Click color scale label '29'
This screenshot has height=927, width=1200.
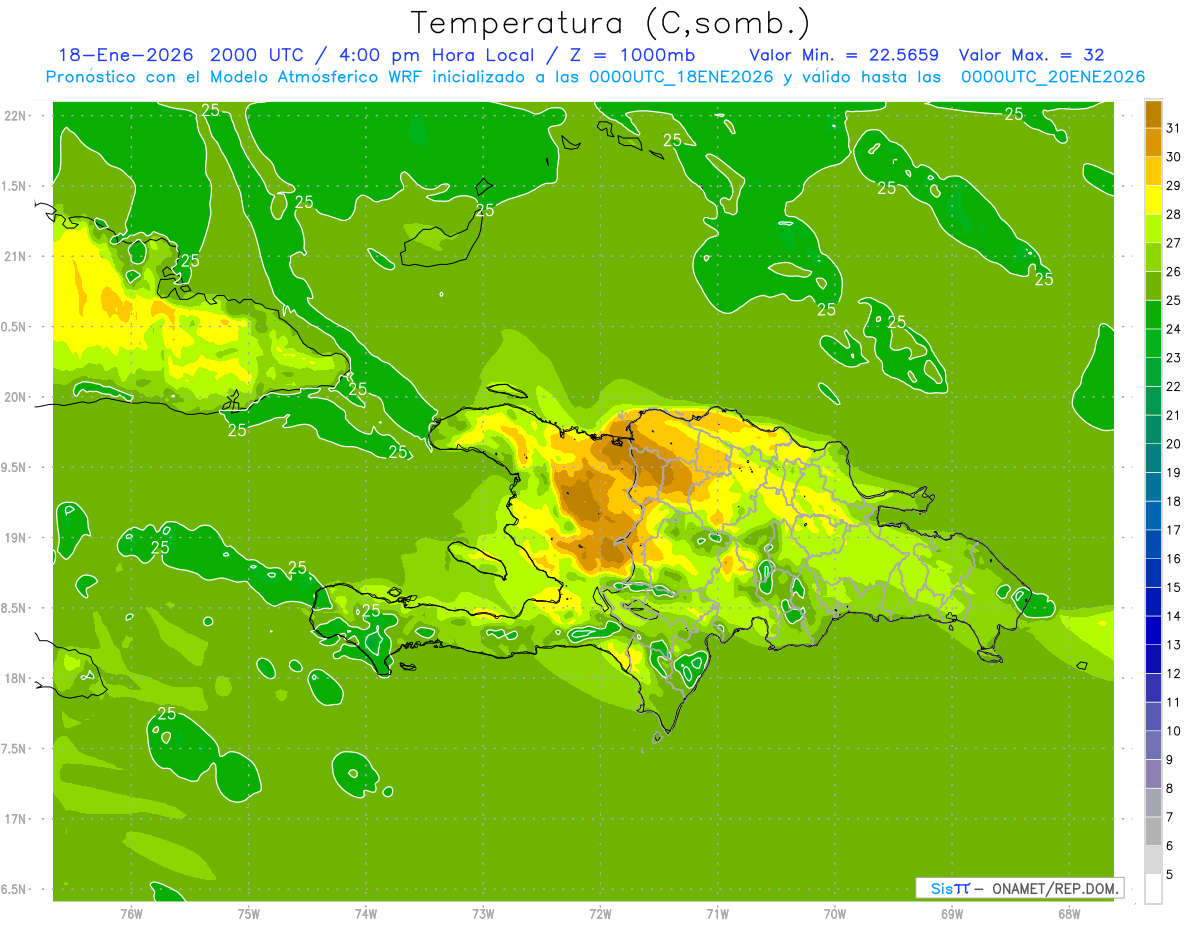click(1174, 185)
